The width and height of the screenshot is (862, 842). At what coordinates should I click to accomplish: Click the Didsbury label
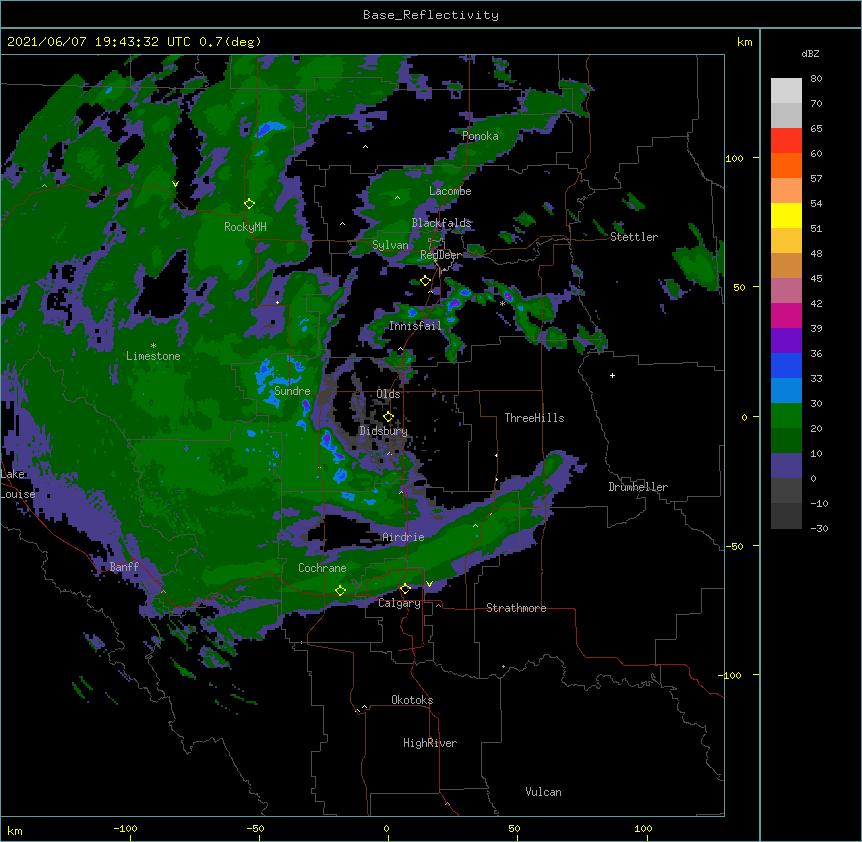pos(383,431)
